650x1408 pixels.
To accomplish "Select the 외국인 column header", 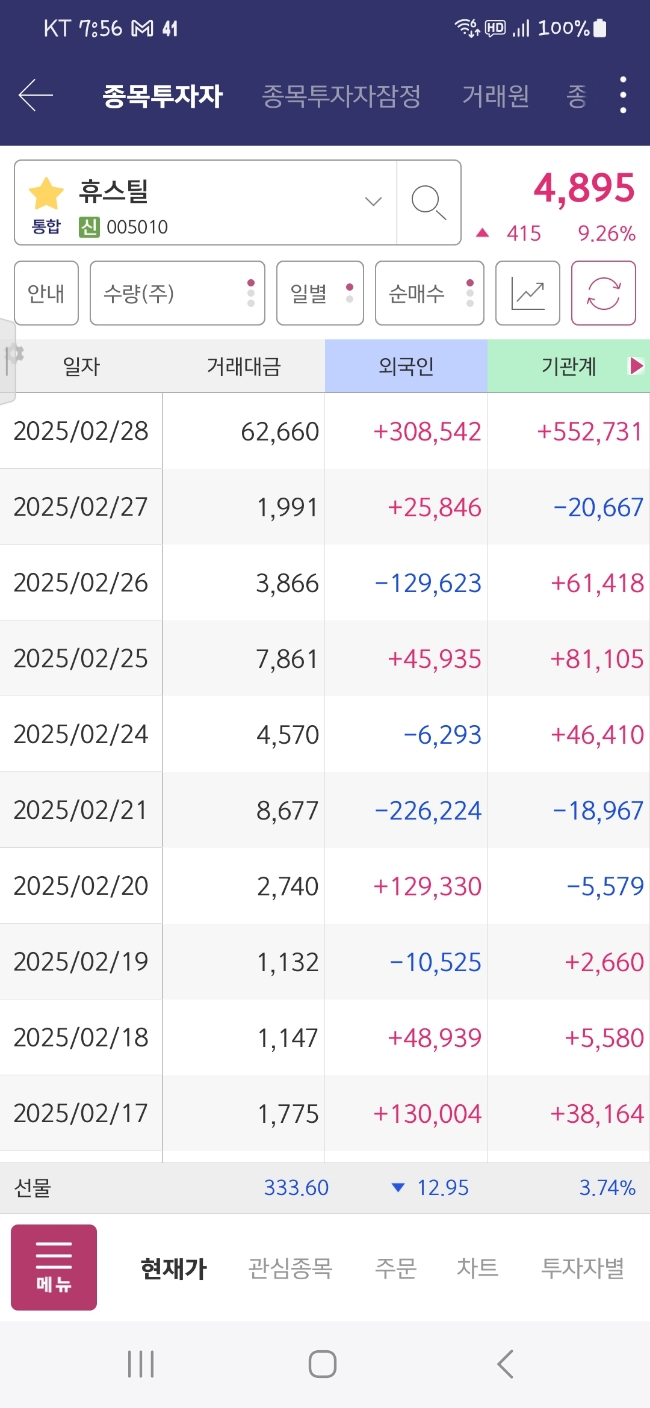I will [406, 366].
